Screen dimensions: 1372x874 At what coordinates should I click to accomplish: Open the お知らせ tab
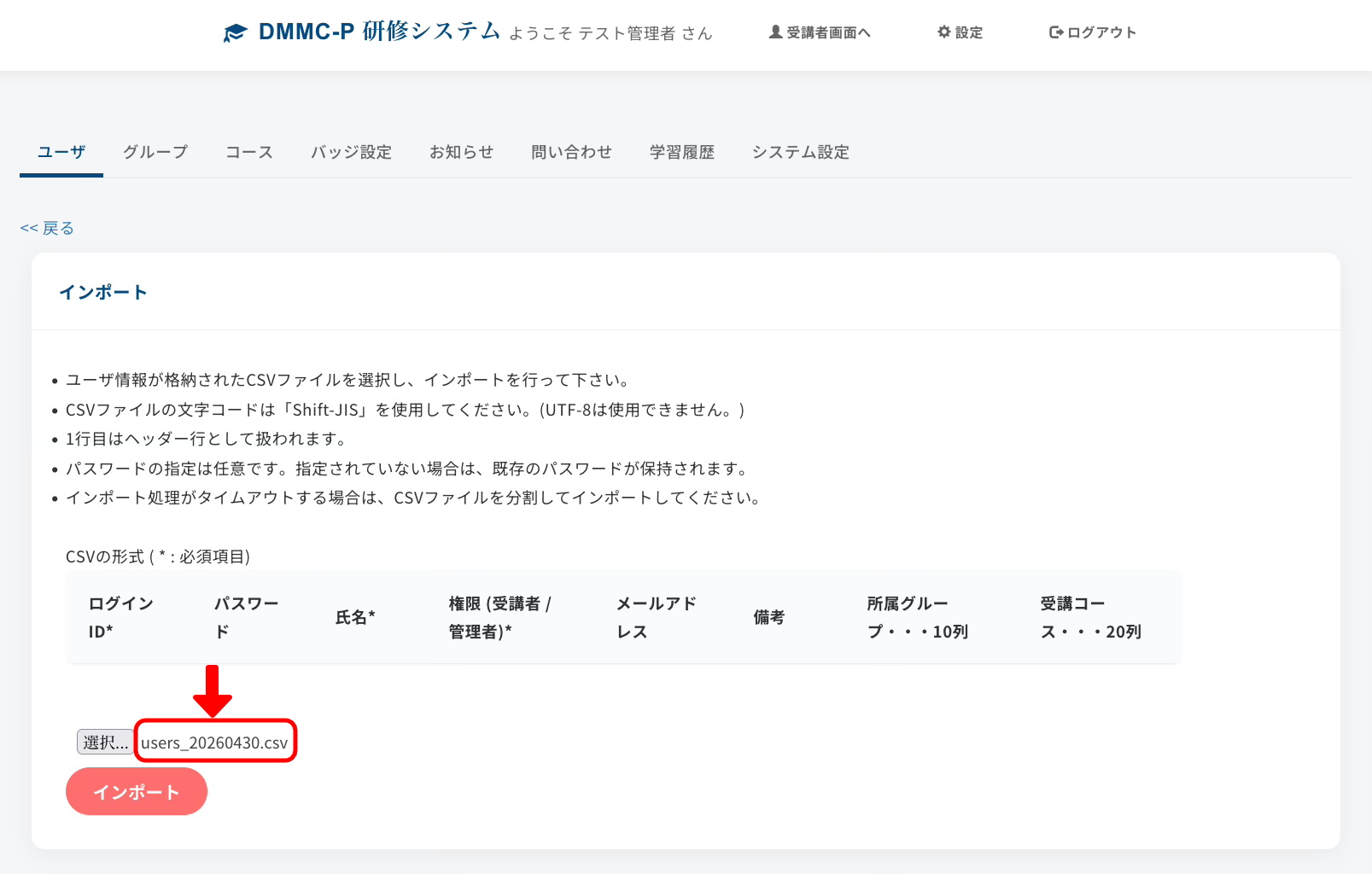pyautogui.click(x=461, y=152)
